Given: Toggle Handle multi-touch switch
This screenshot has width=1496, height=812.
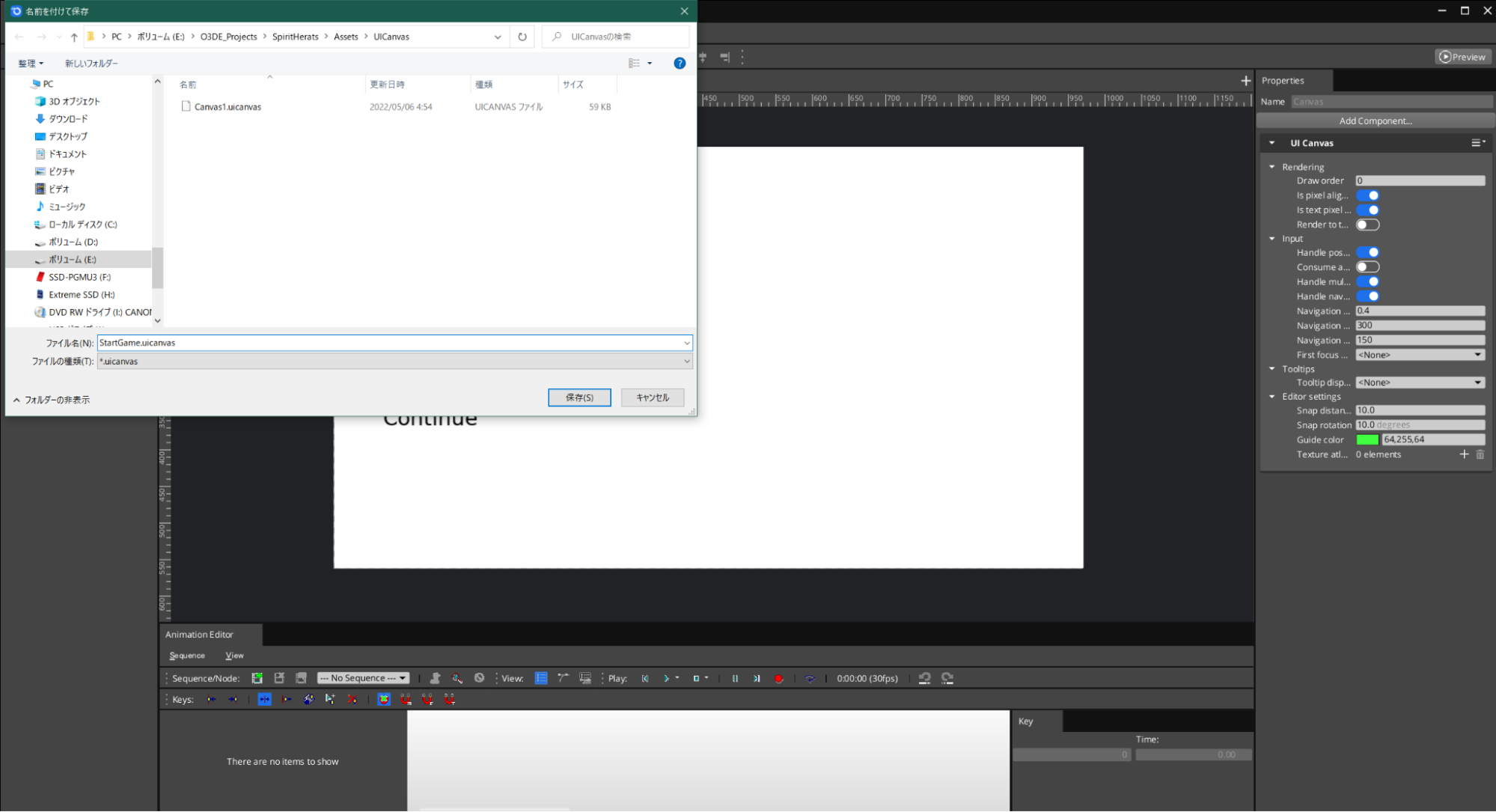Looking at the screenshot, I should tap(1367, 281).
